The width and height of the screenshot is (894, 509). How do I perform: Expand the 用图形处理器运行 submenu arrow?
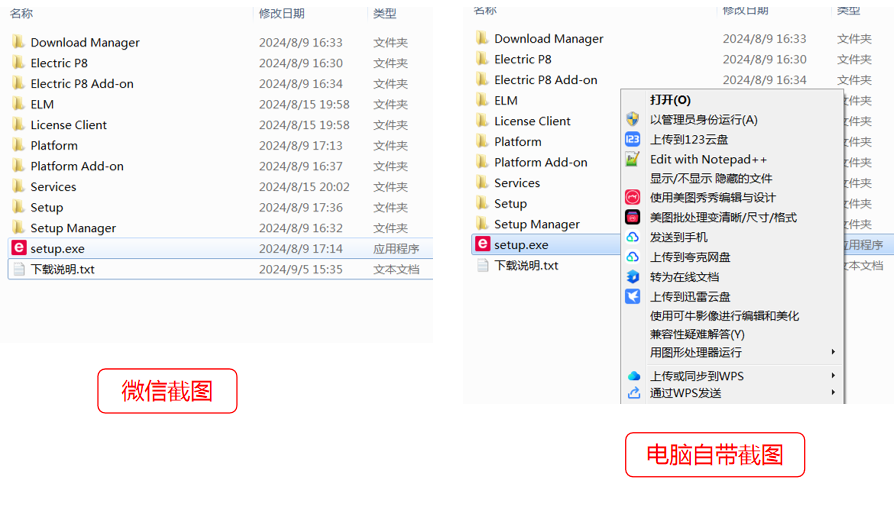[x=833, y=352]
